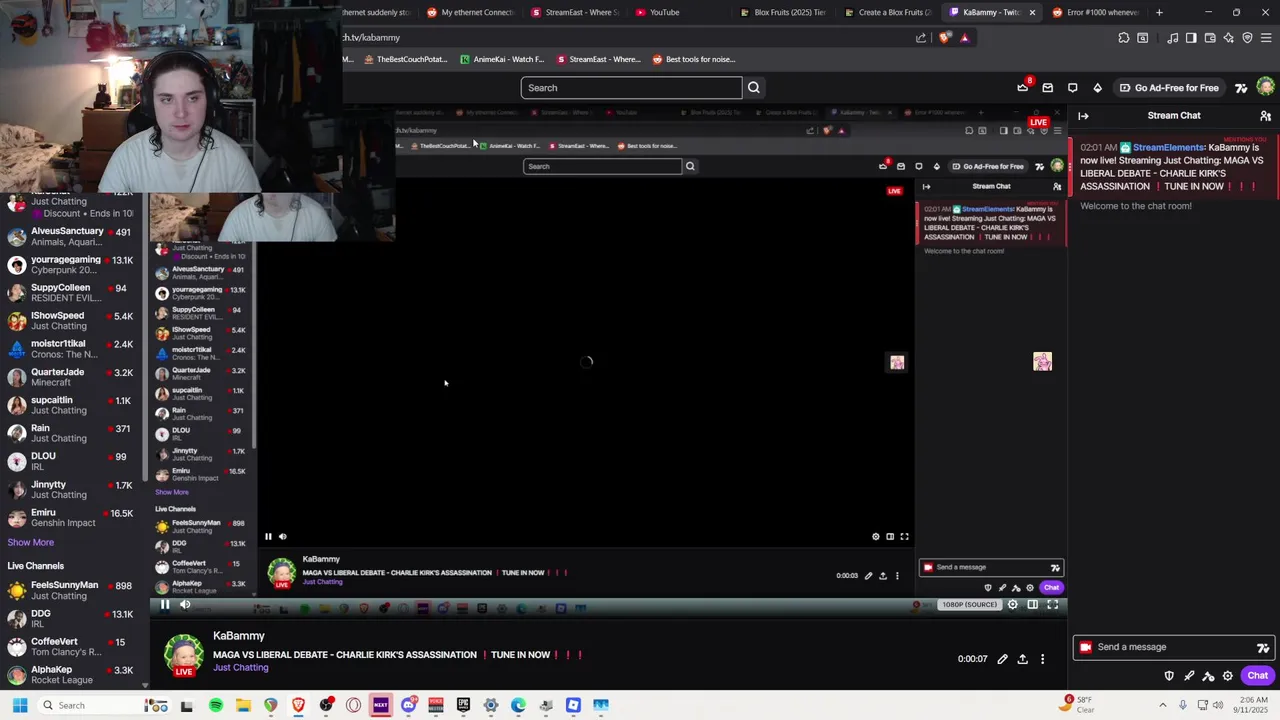The height and width of the screenshot is (720, 1280).
Task: Open Prime loot crown icon with the 8 badge
Action: coord(1022,88)
